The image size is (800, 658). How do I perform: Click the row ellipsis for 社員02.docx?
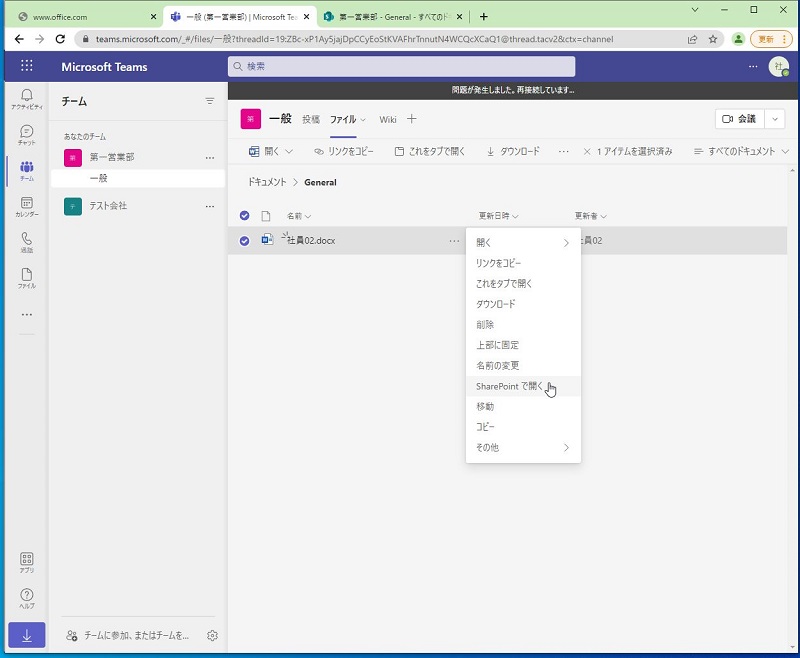click(454, 241)
